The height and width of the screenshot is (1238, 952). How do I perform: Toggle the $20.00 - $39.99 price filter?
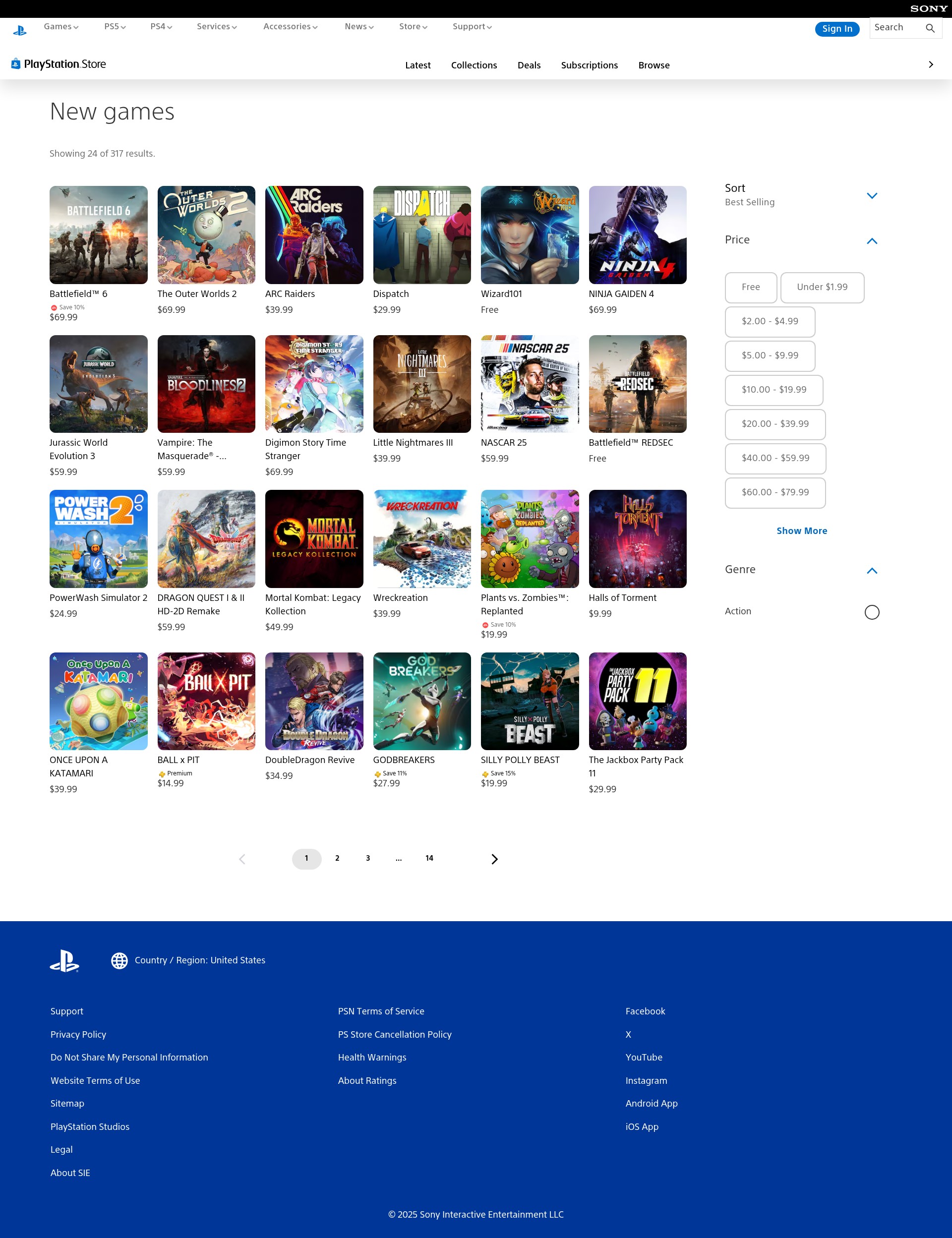tap(775, 424)
